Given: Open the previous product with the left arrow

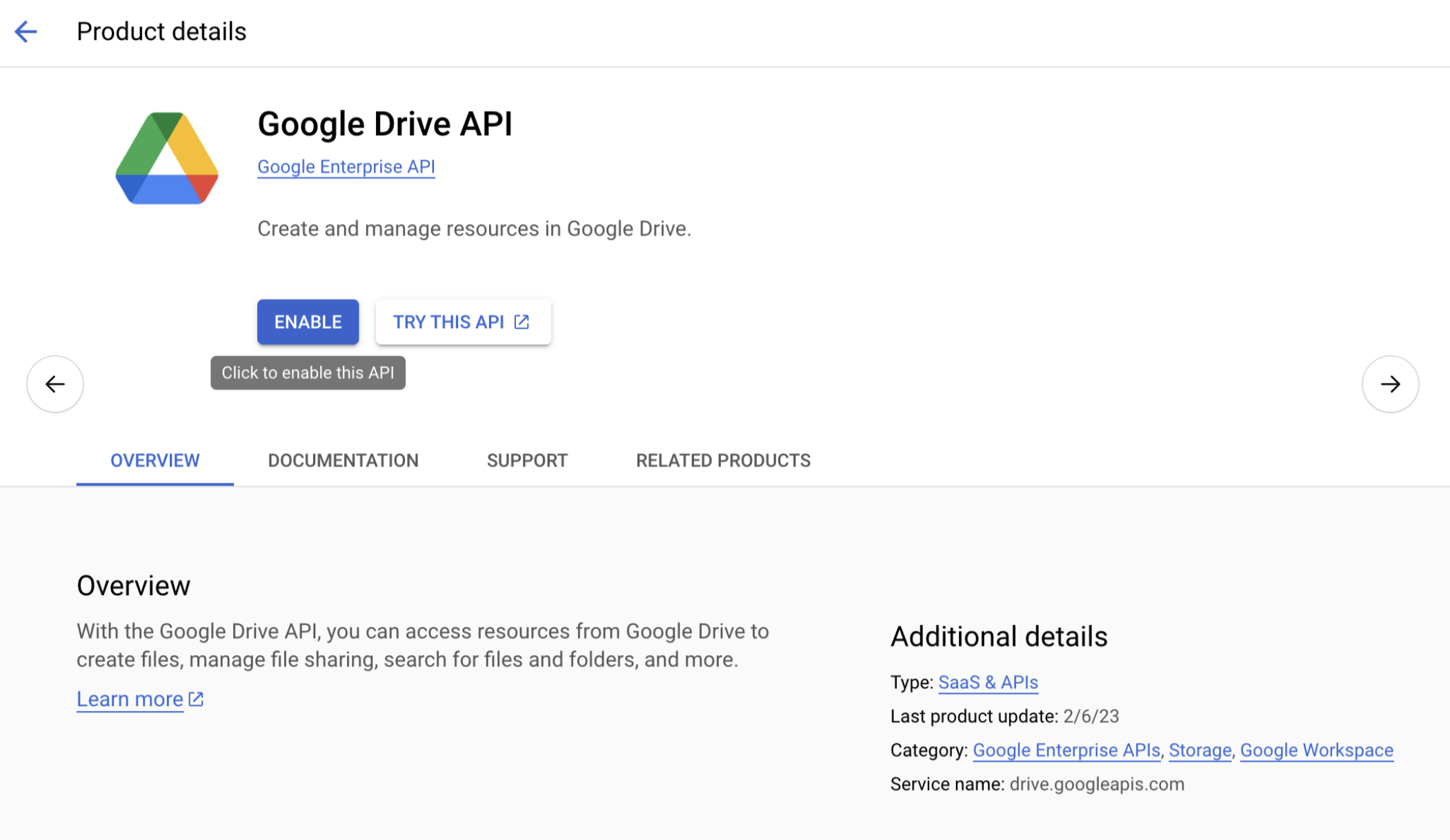Looking at the screenshot, I should (55, 384).
